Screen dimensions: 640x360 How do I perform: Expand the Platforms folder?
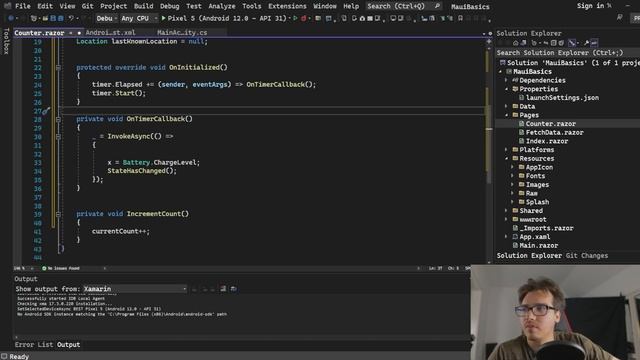pos(507,150)
